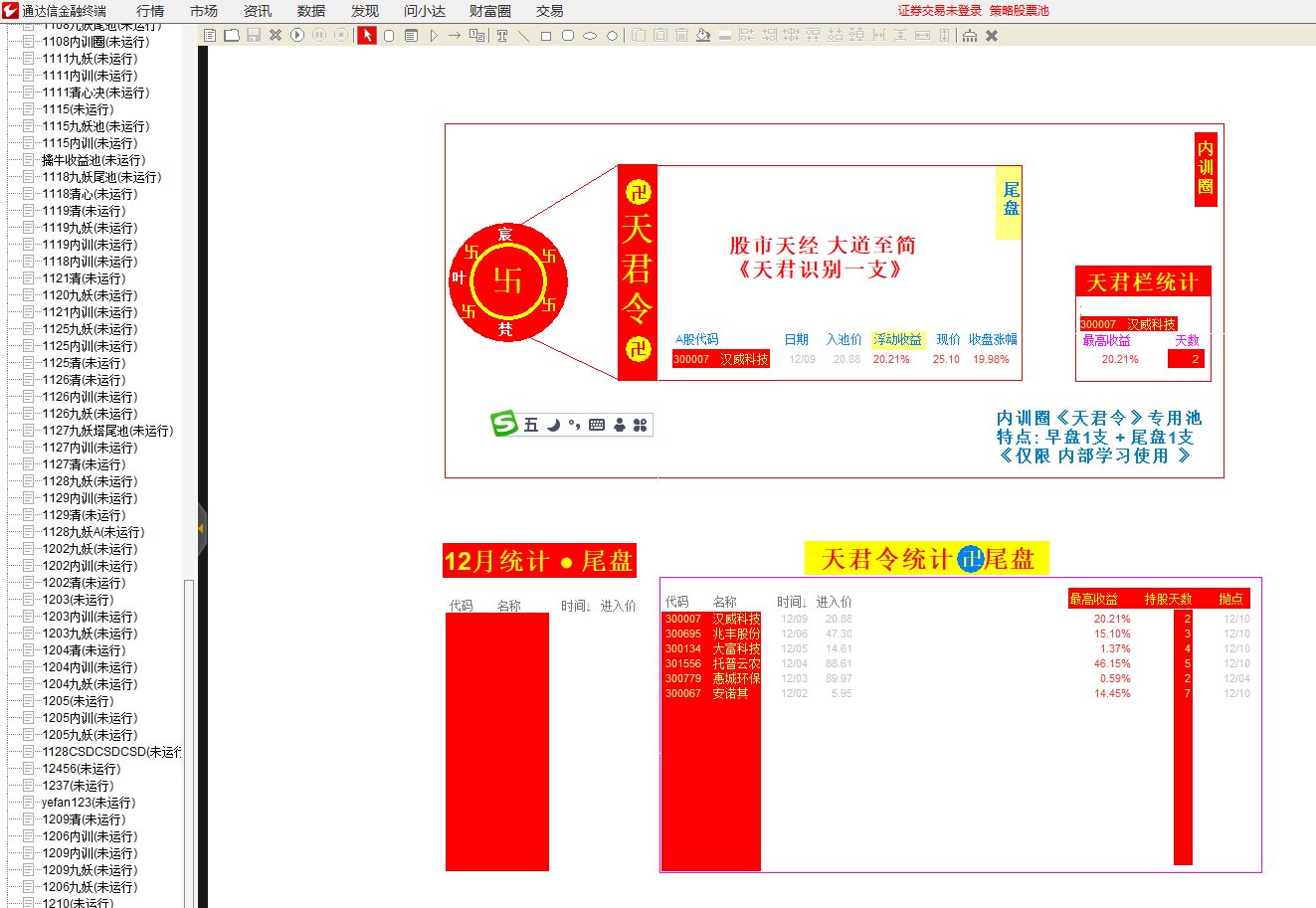Click the 浮动收益 column header
The image size is (1316, 908).
[x=897, y=340]
